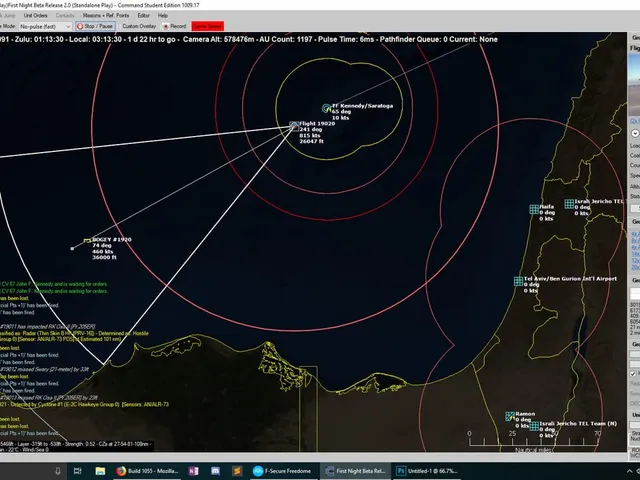This screenshot has width=640, height=480.
Task: Click the nautical miles scale bar
Action: [x=535, y=440]
